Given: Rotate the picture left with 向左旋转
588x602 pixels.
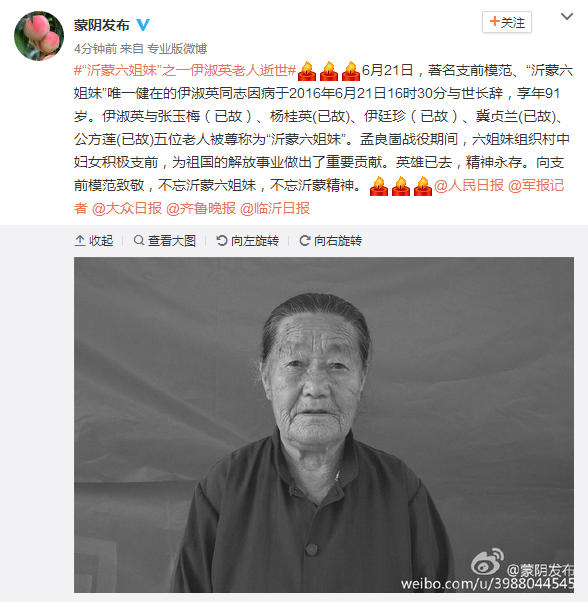Looking at the screenshot, I should click(x=248, y=241).
